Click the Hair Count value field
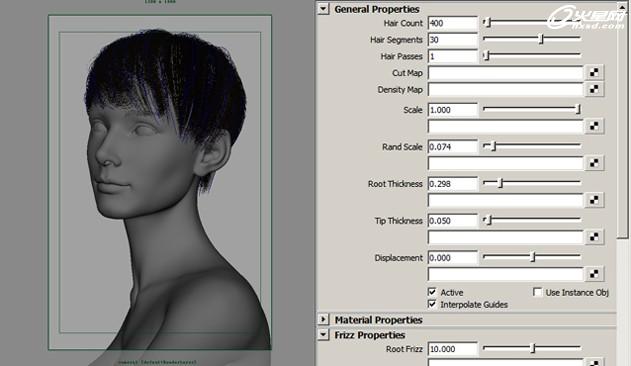 (x=453, y=23)
